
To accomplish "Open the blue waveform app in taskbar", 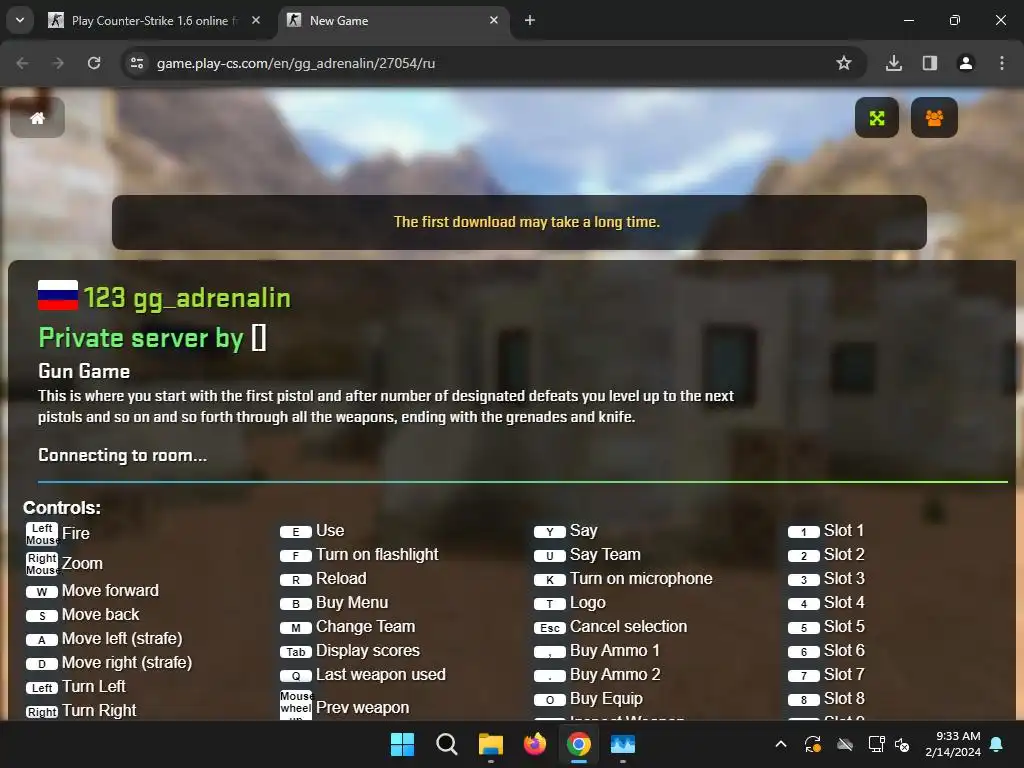I will click(x=622, y=744).
